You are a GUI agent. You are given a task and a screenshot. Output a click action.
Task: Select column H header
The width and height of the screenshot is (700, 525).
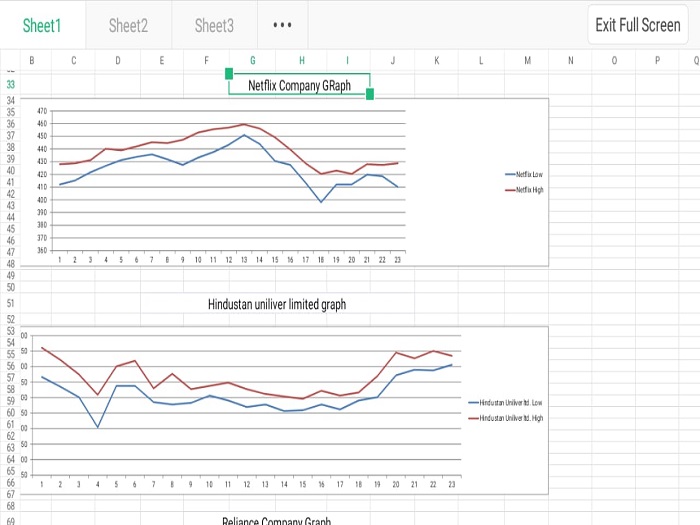click(x=302, y=60)
